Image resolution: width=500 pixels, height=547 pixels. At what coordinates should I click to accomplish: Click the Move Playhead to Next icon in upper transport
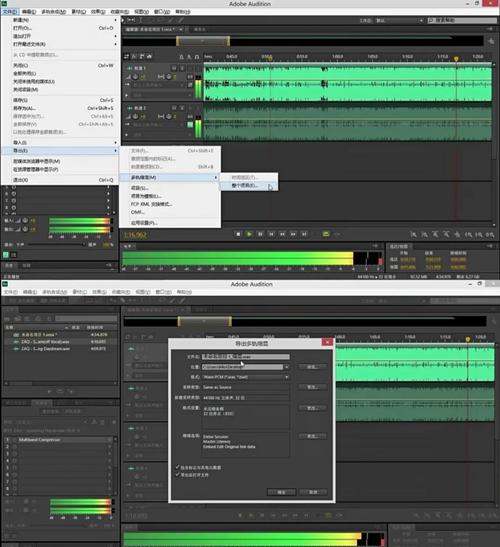[304, 234]
